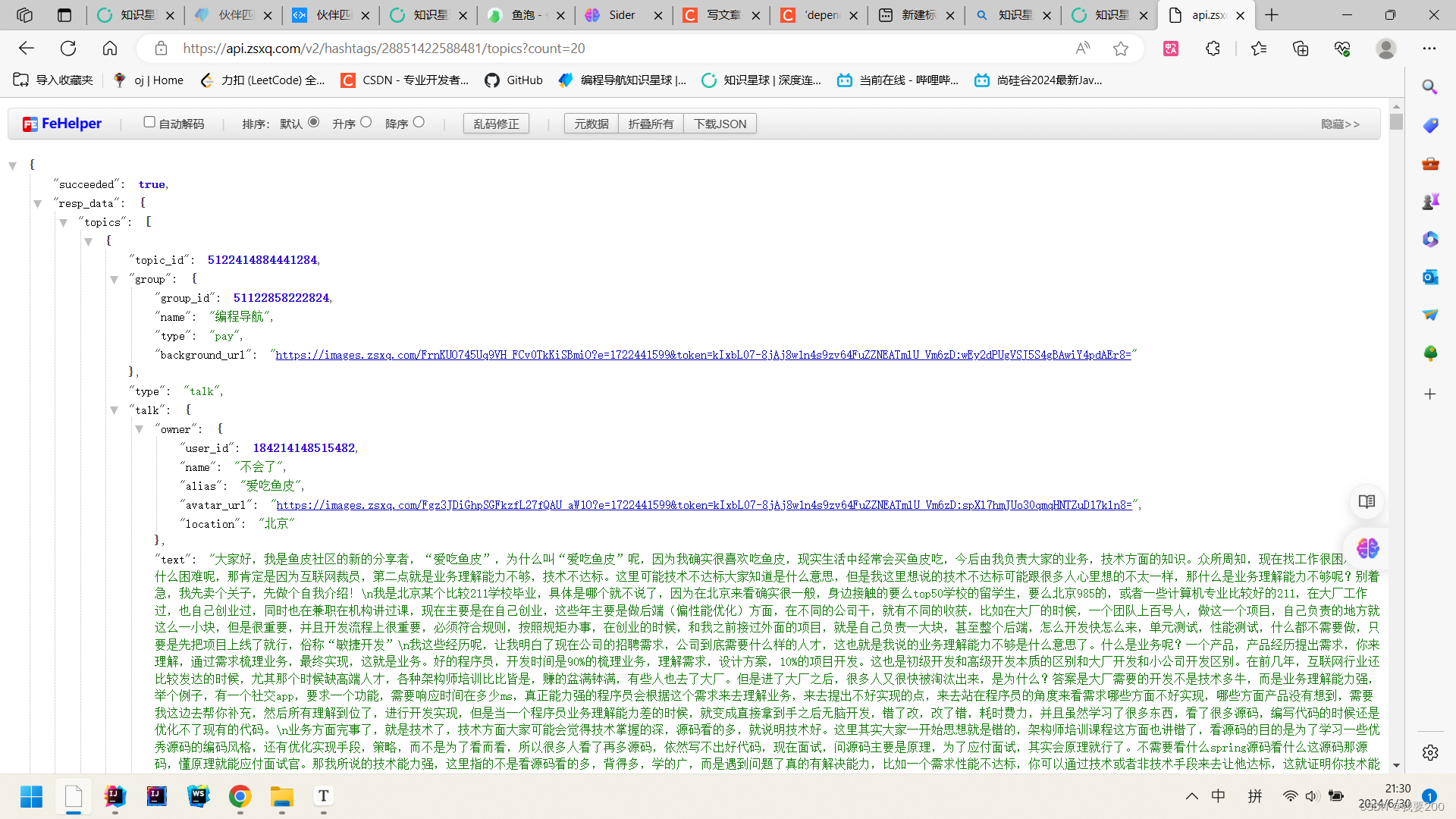
Task: Enable the 自动解码 checkbox
Action: click(x=149, y=121)
